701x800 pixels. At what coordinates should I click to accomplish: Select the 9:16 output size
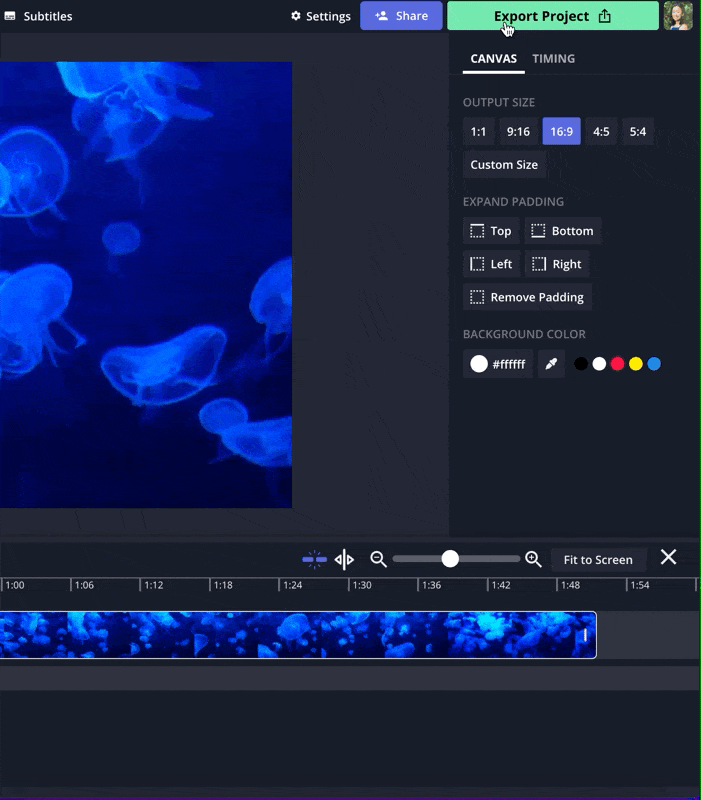coord(518,132)
